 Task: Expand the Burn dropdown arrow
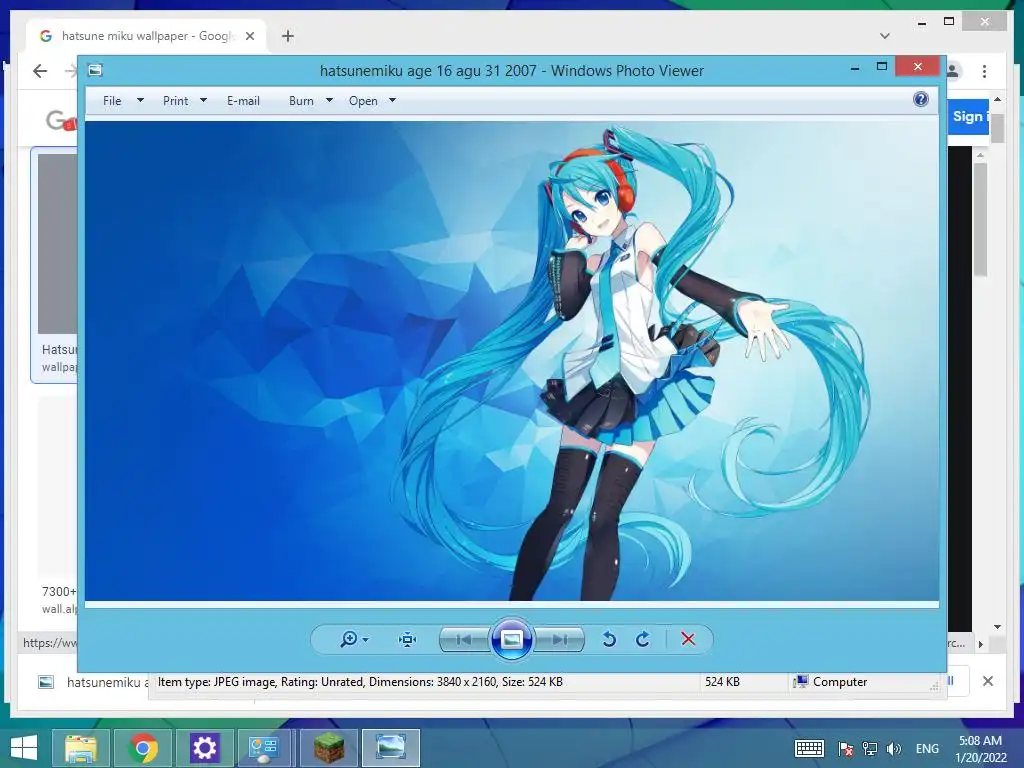(329, 101)
